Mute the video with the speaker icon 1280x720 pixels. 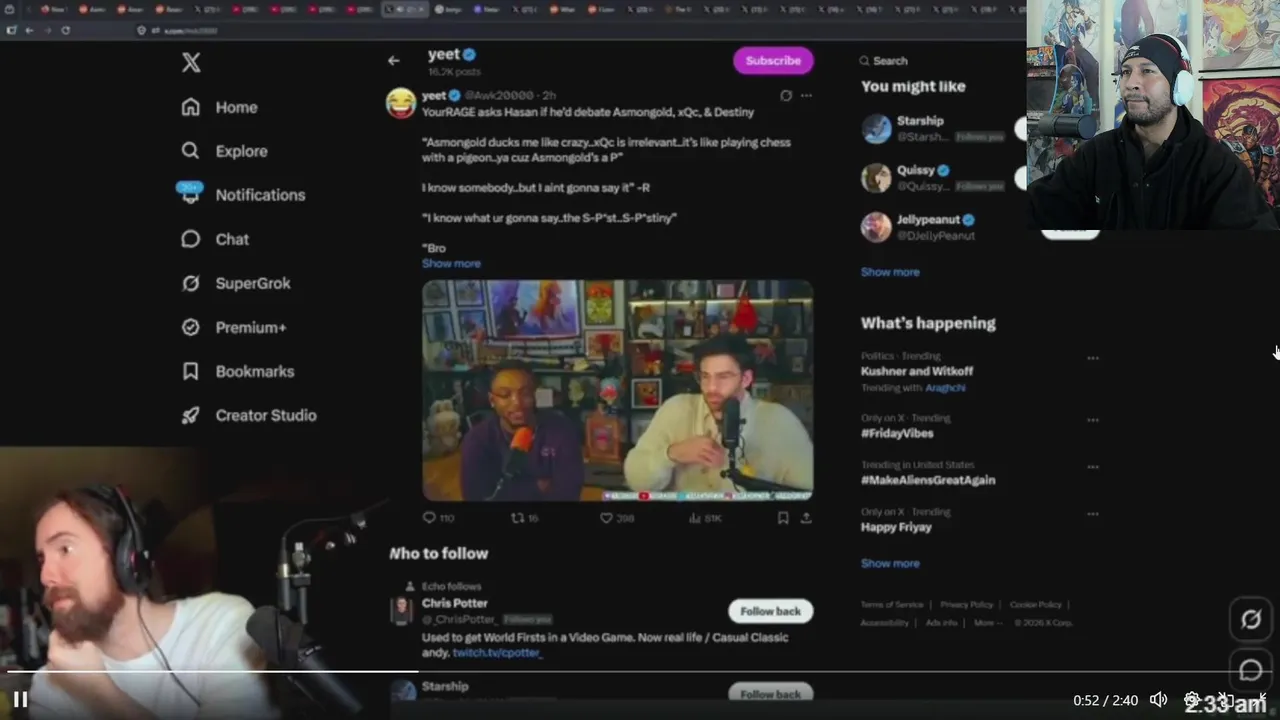coord(1158,700)
